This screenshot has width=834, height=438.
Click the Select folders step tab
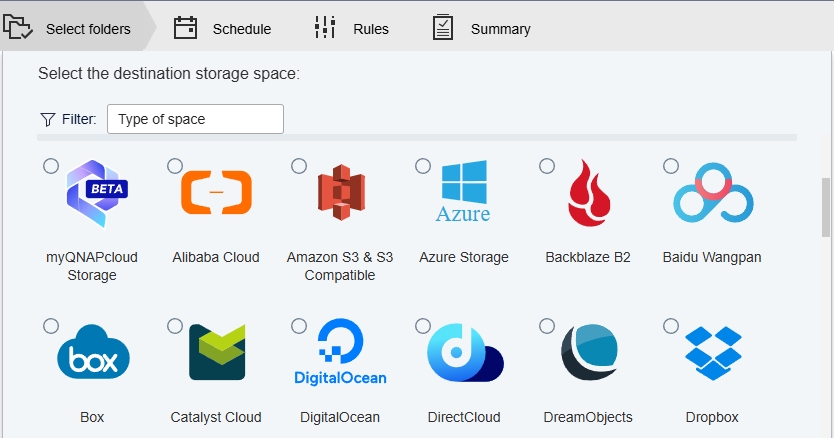pyautogui.click(x=68, y=28)
